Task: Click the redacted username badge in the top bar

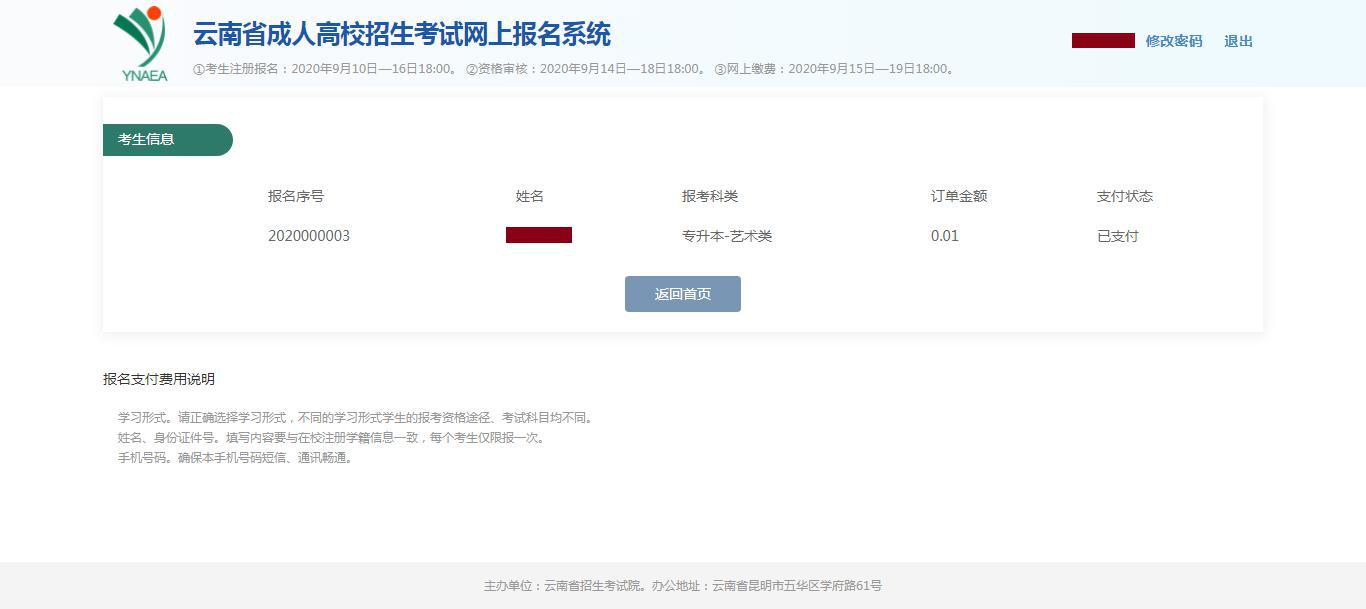Action: [1102, 41]
